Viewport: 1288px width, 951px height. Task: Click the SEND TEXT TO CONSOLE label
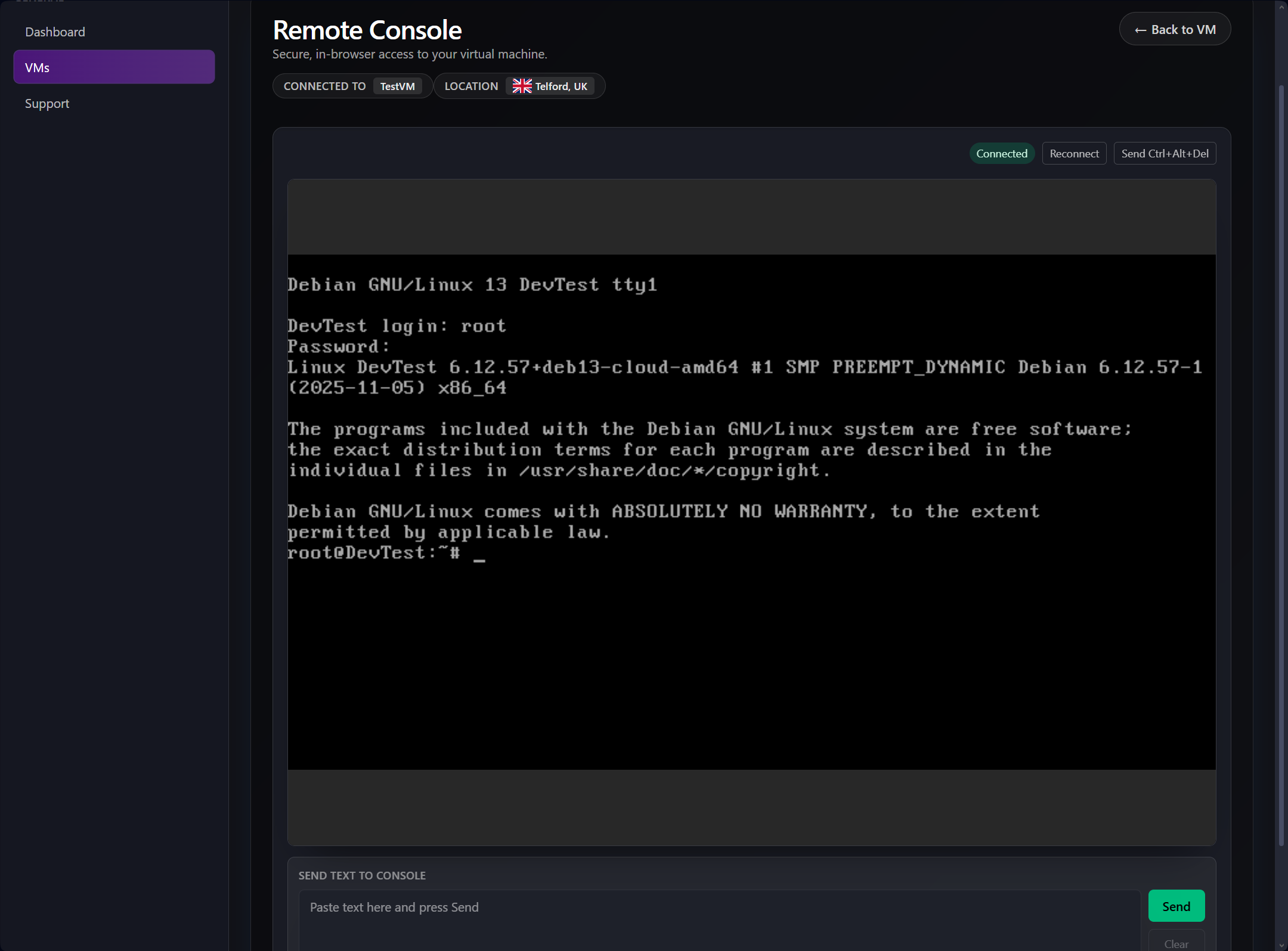(x=361, y=875)
